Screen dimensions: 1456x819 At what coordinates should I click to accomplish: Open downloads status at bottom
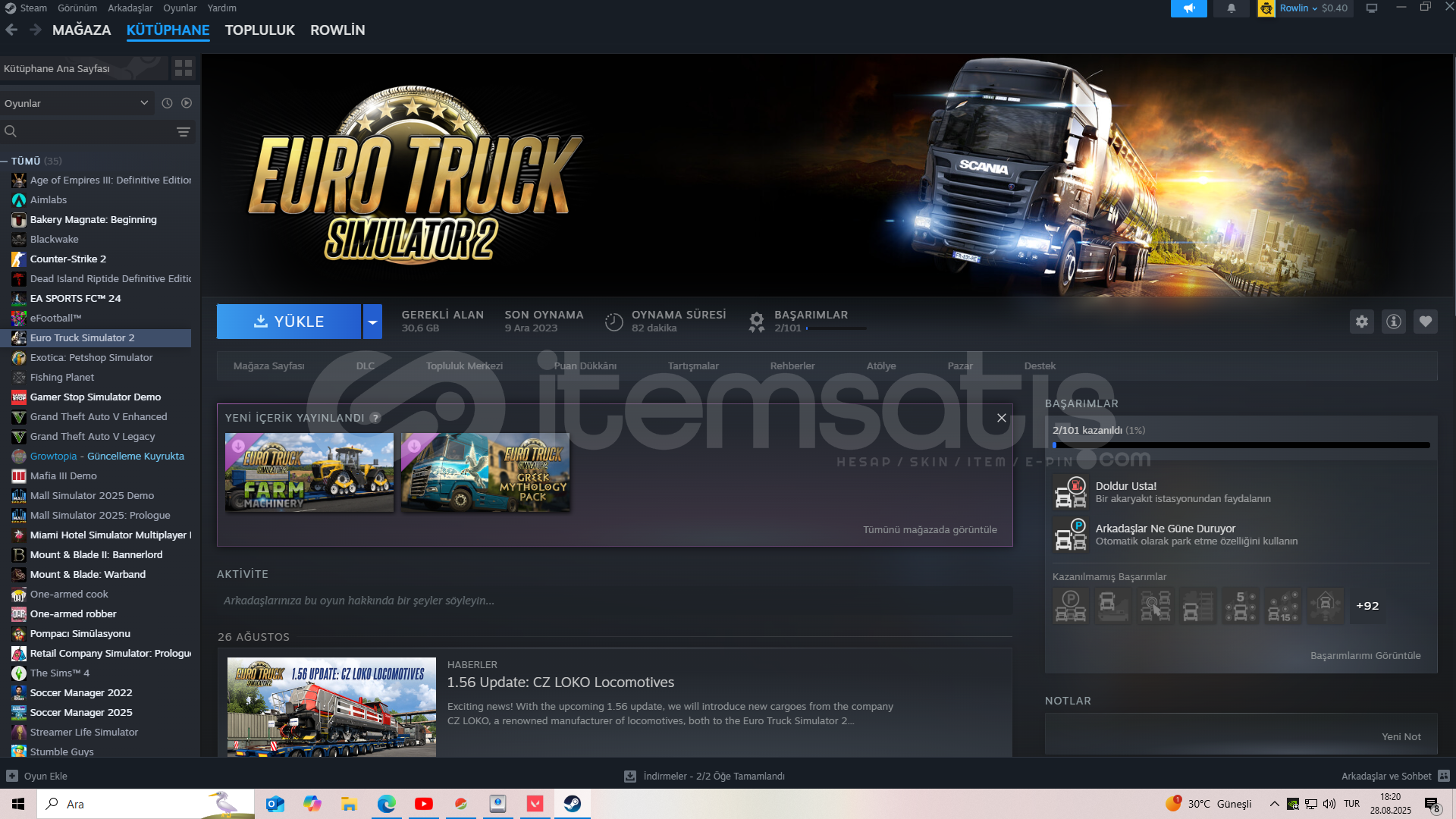click(x=704, y=776)
